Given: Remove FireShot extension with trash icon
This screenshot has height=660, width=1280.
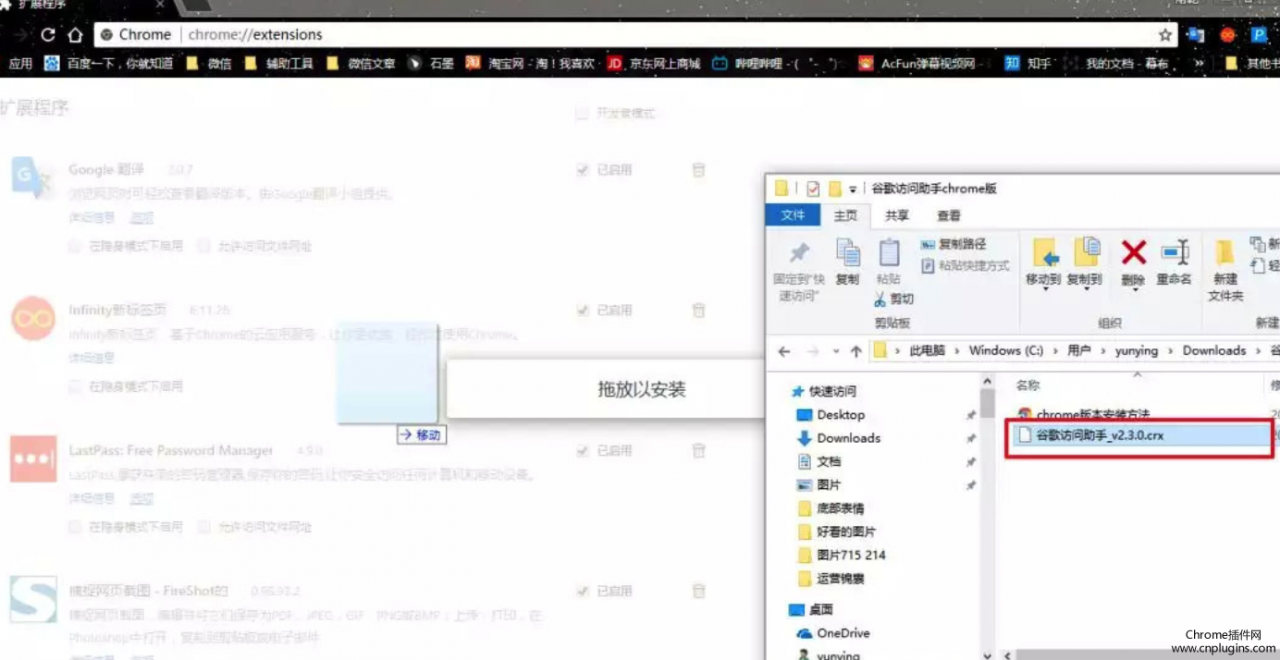Looking at the screenshot, I should tap(699, 591).
